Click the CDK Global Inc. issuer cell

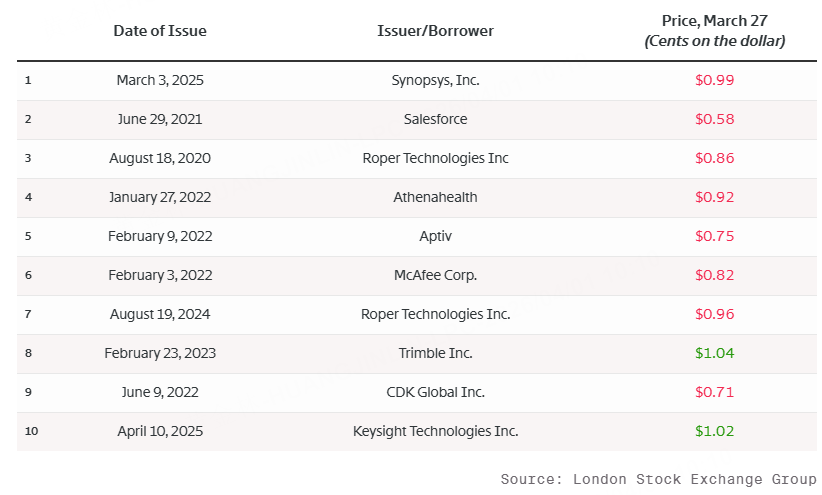point(435,392)
